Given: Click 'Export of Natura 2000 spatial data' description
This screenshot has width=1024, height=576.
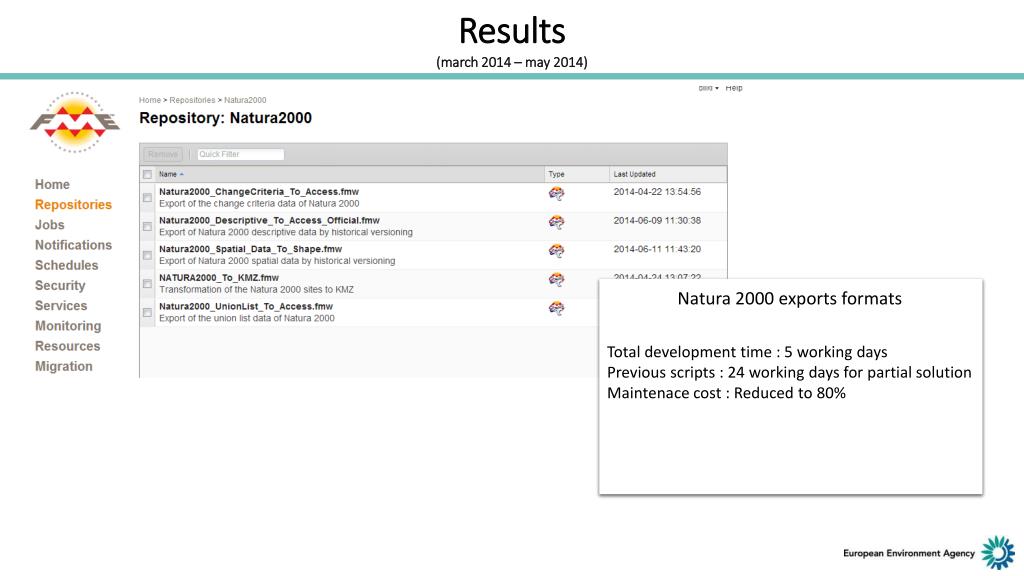Looking at the screenshot, I should [277, 261].
